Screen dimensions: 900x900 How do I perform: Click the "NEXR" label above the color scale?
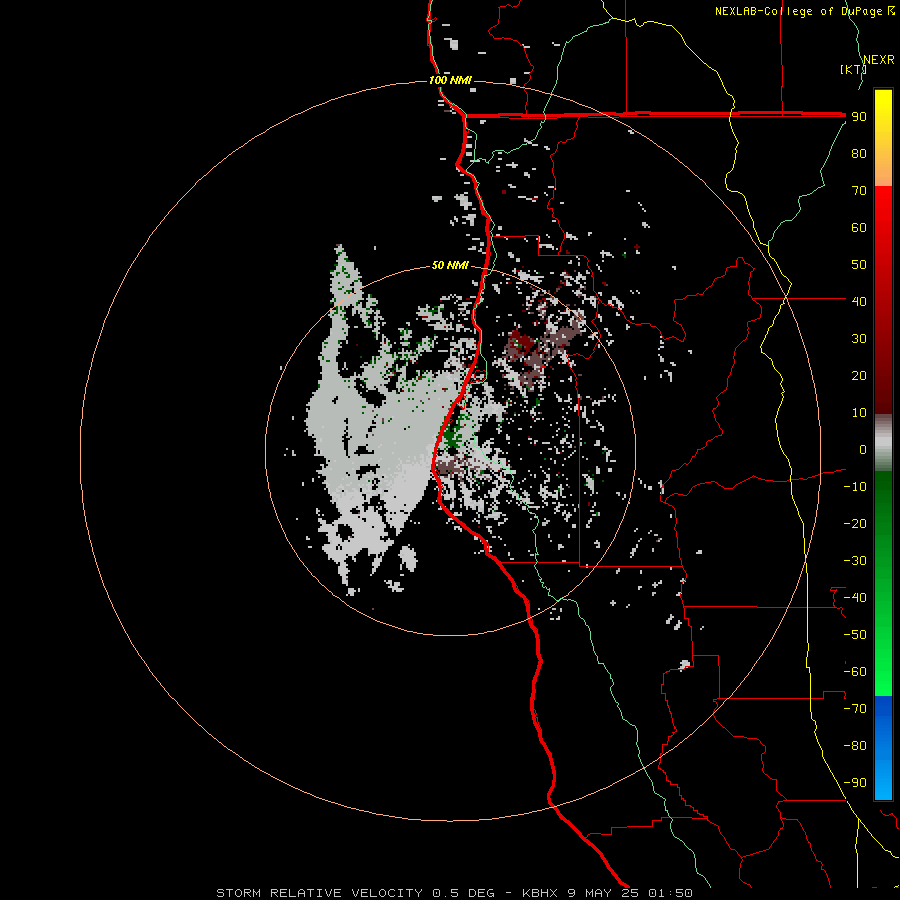click(x=879, y=60)
